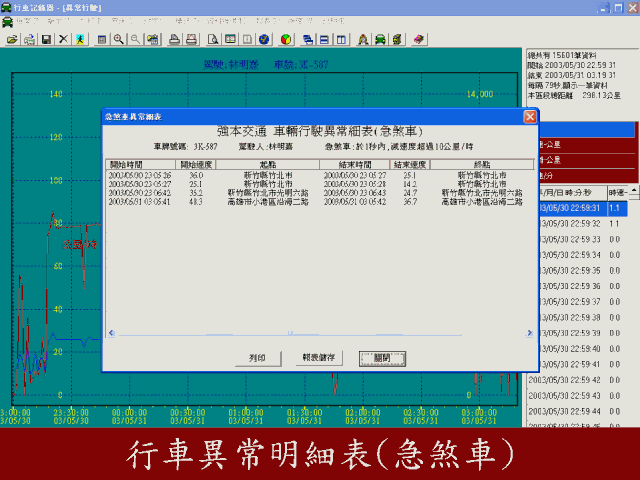Screen dimensions: 640x480
Task: Select 22:59:36 row in right data list
Action: (x=583, y=286)
